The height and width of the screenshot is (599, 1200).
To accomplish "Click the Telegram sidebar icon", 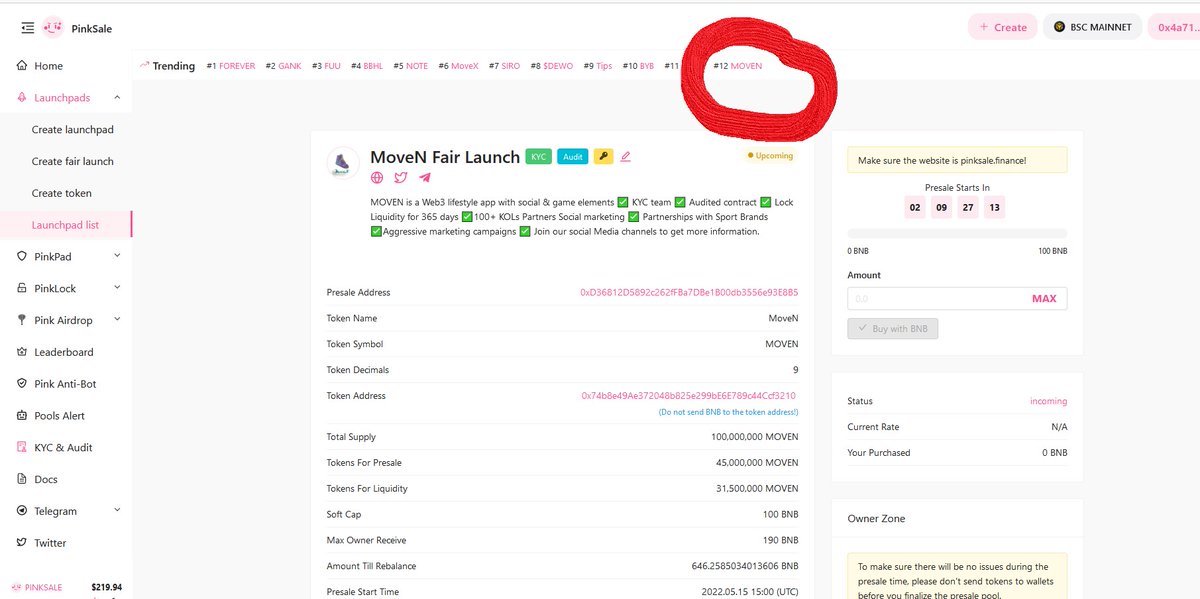I will coord(24,511).
